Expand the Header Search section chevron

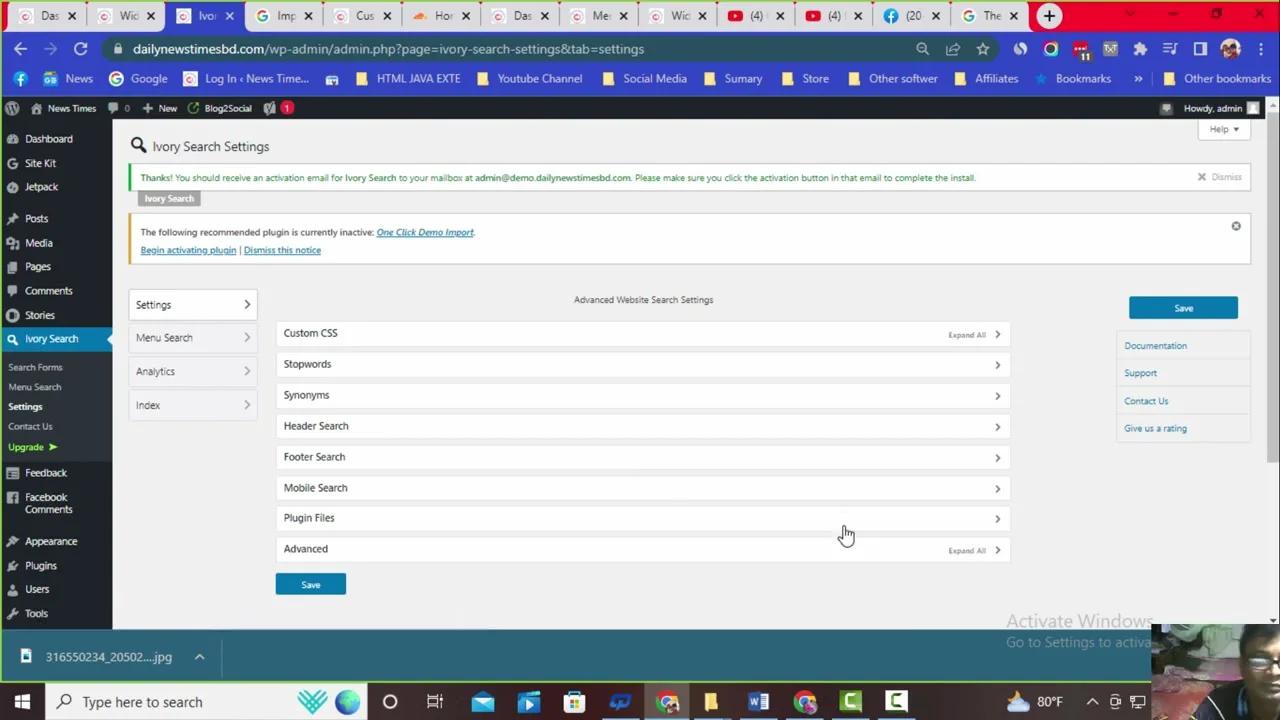point(997,426)
